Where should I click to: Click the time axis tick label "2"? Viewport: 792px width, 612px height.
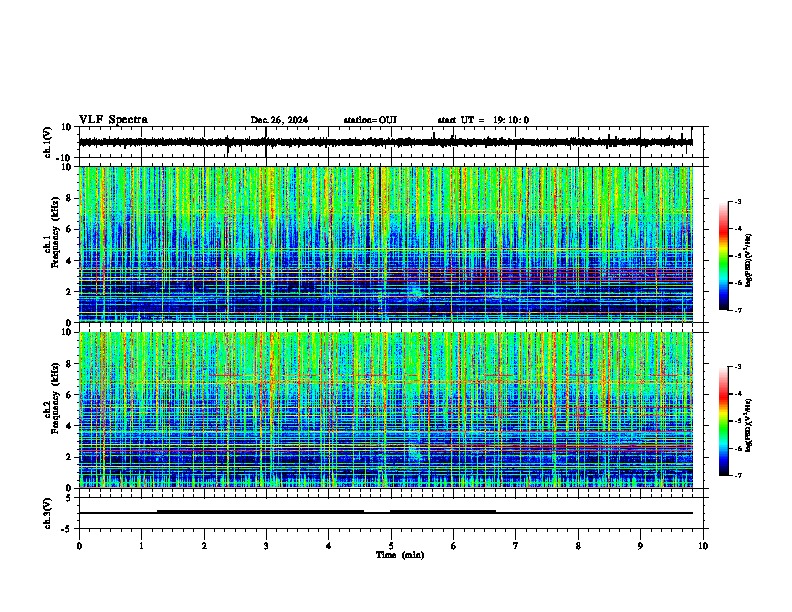(x=204, y=546)
